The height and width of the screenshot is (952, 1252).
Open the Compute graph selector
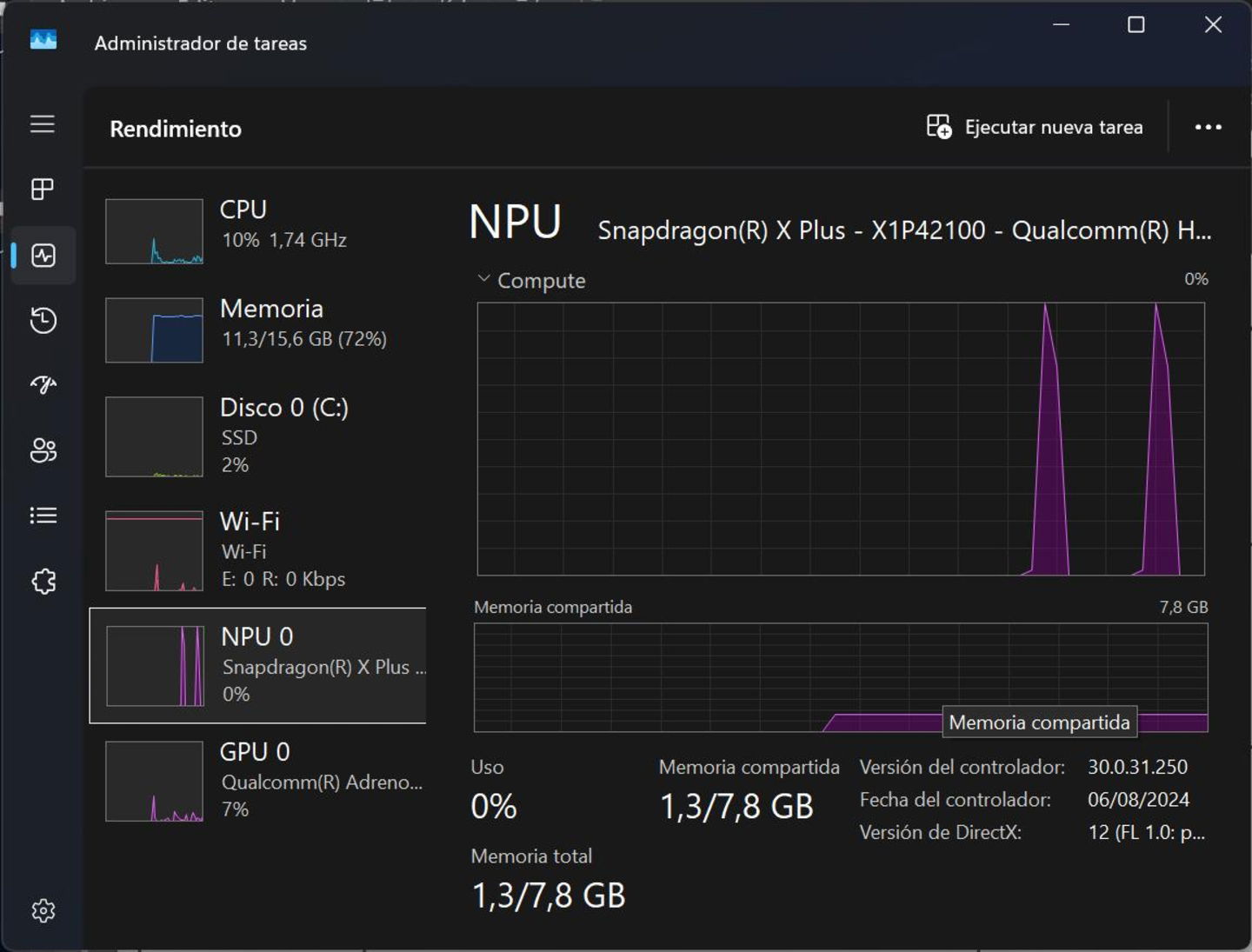[531, 280]
